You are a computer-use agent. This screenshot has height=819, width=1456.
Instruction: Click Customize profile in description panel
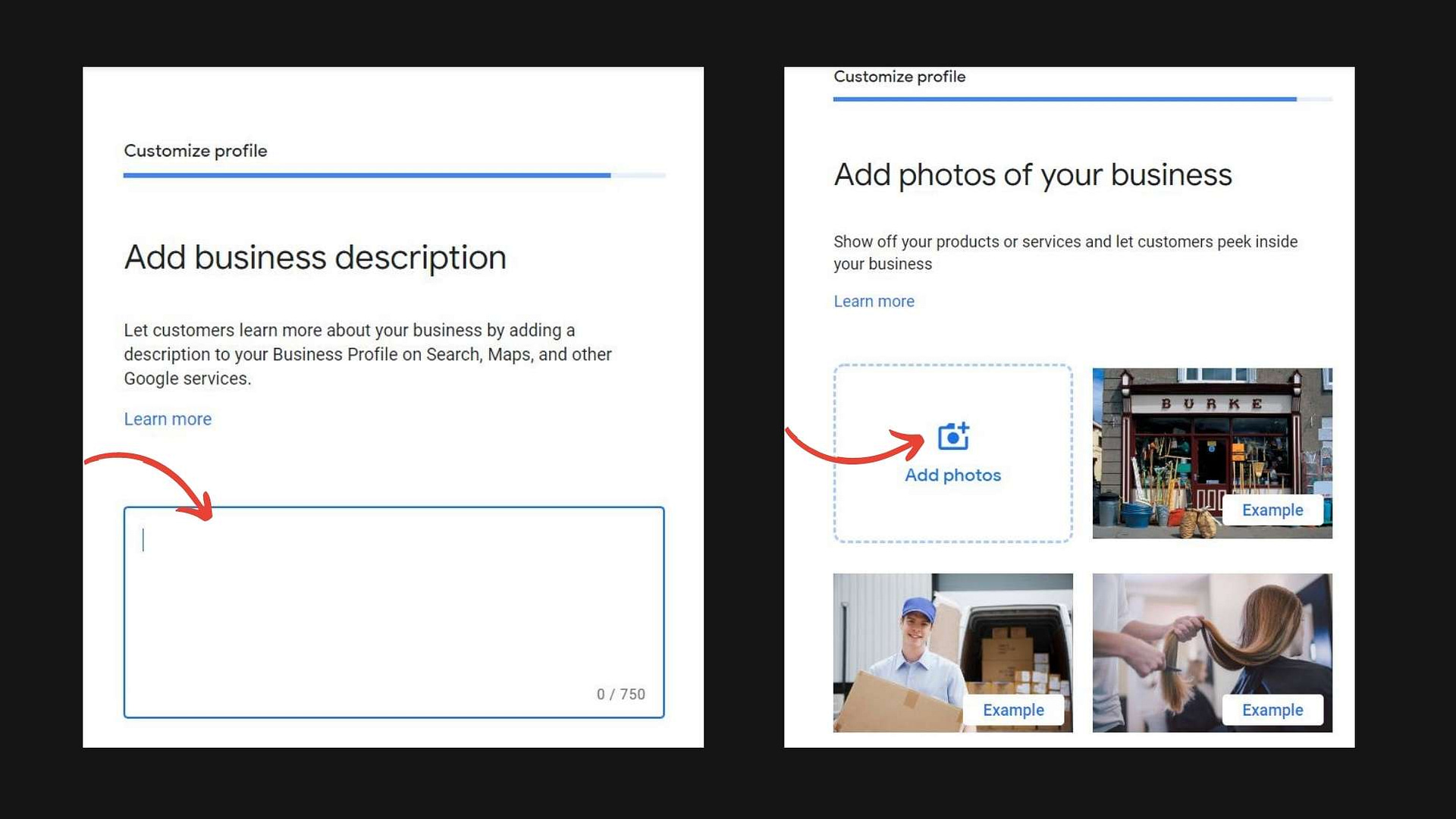196,150
